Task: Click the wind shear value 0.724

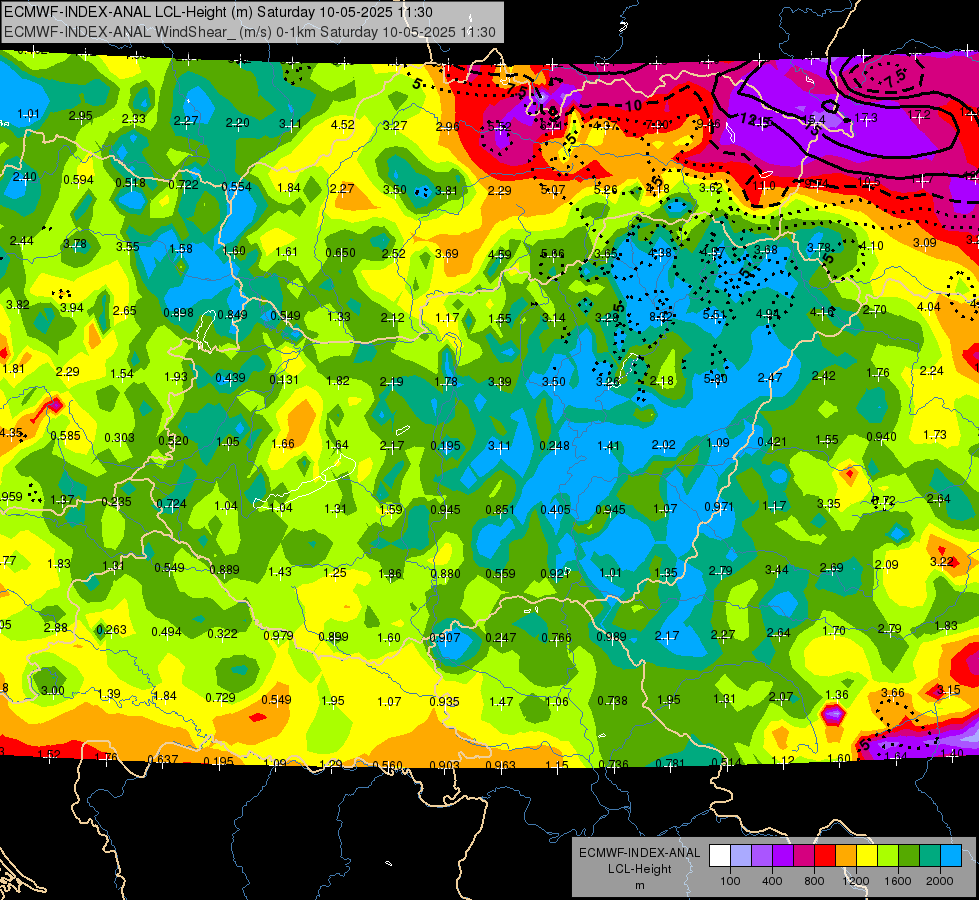Action: pyautogui.click(x=171, y=504)
